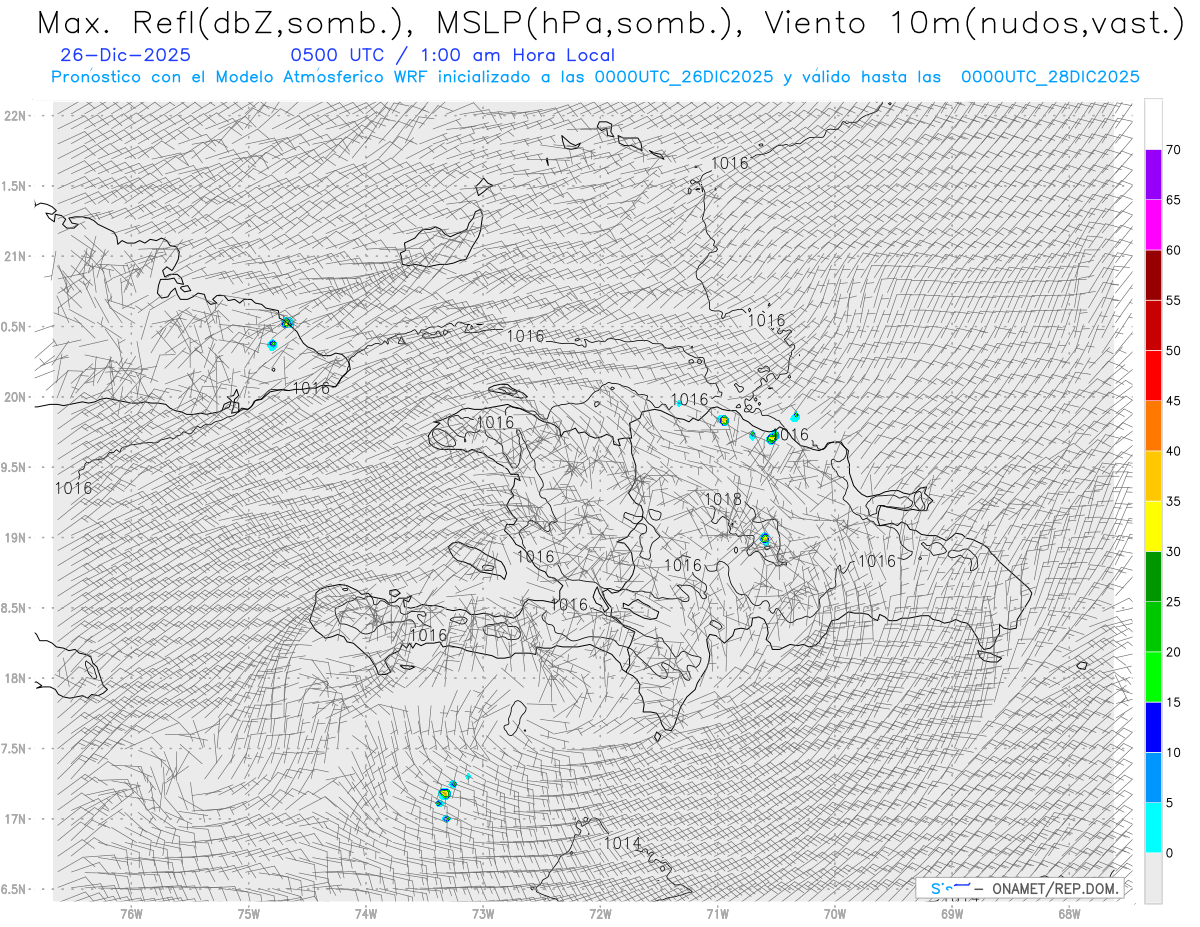Click the 'ONAMET/REP.DOM.' credit label
This screenshot has width=1200, height=927.
point(1056,888)
